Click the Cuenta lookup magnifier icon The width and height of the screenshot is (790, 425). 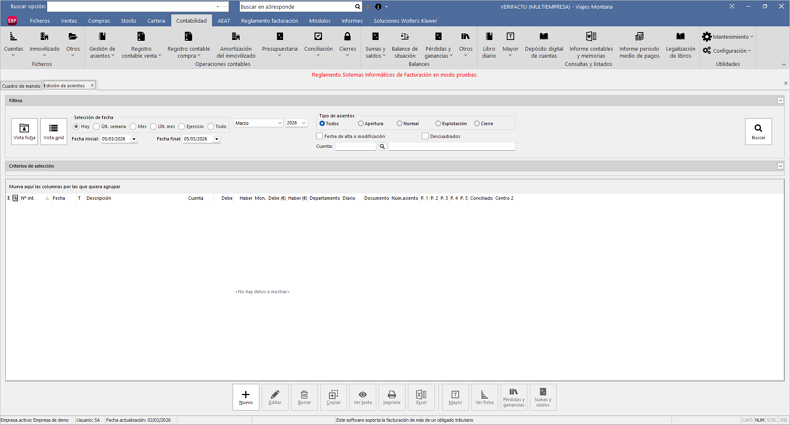(x=382, y=147)
